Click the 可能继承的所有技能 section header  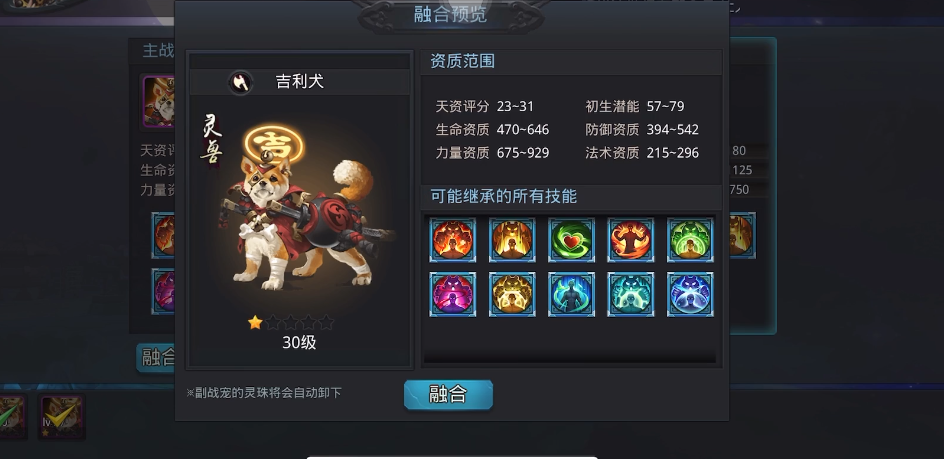(503, 196)
